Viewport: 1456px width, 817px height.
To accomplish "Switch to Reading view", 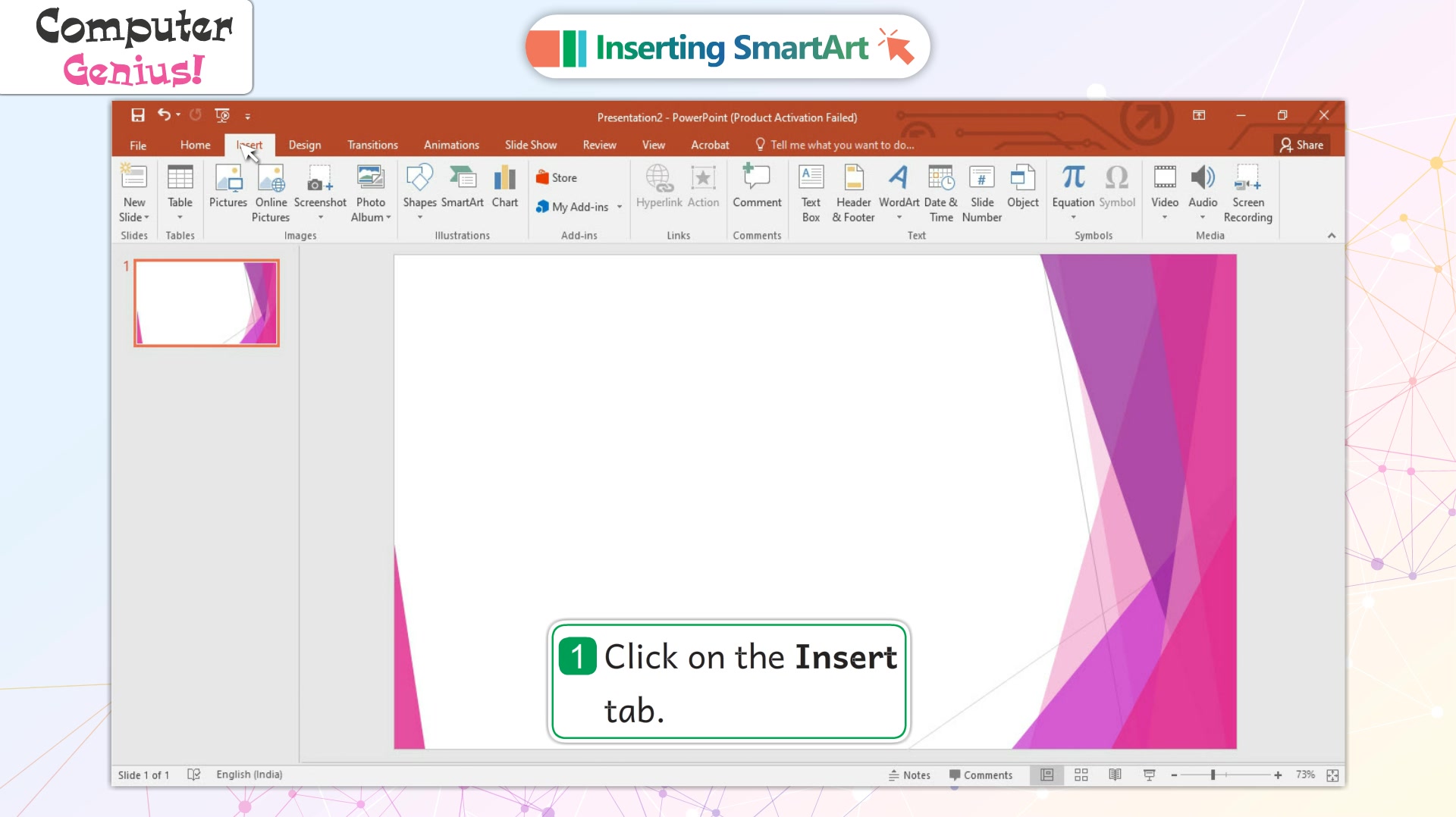I will 1115,775.
